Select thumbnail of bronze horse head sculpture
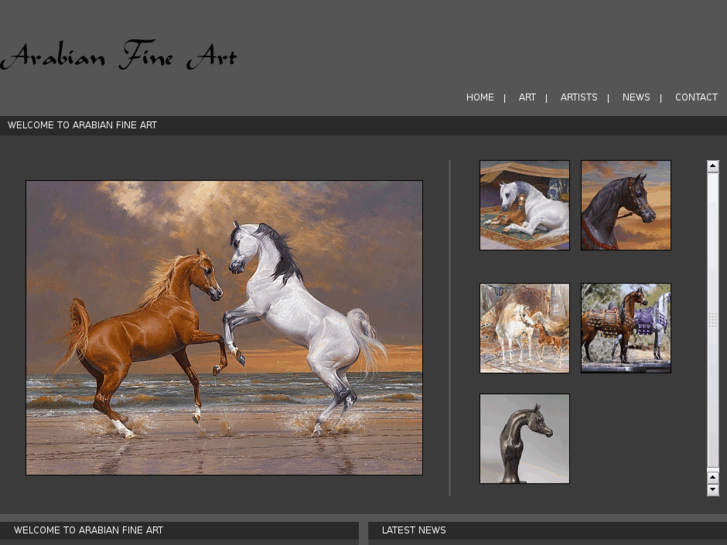The height and width of the screenshot is (545, 727). click(x=524, y=439)
